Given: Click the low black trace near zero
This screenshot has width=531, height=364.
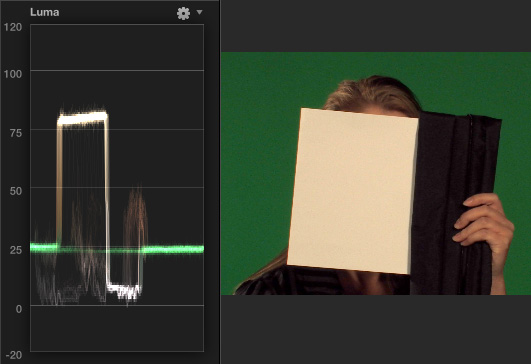Looking at the screenshot, I should tap(124, 291).
